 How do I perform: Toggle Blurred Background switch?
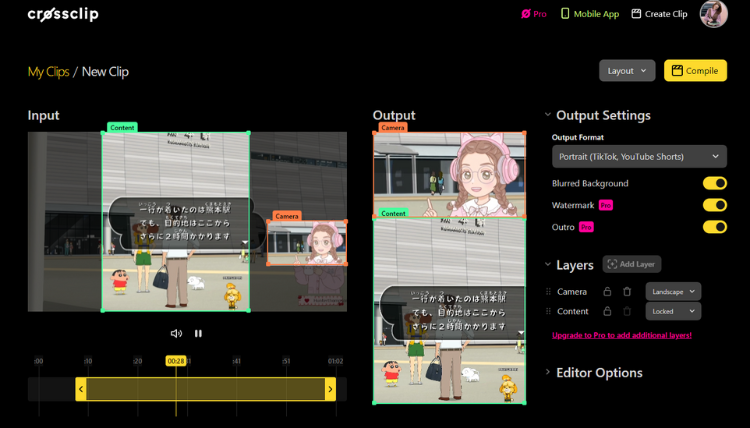pyautogui.click(x=715, y=183)
